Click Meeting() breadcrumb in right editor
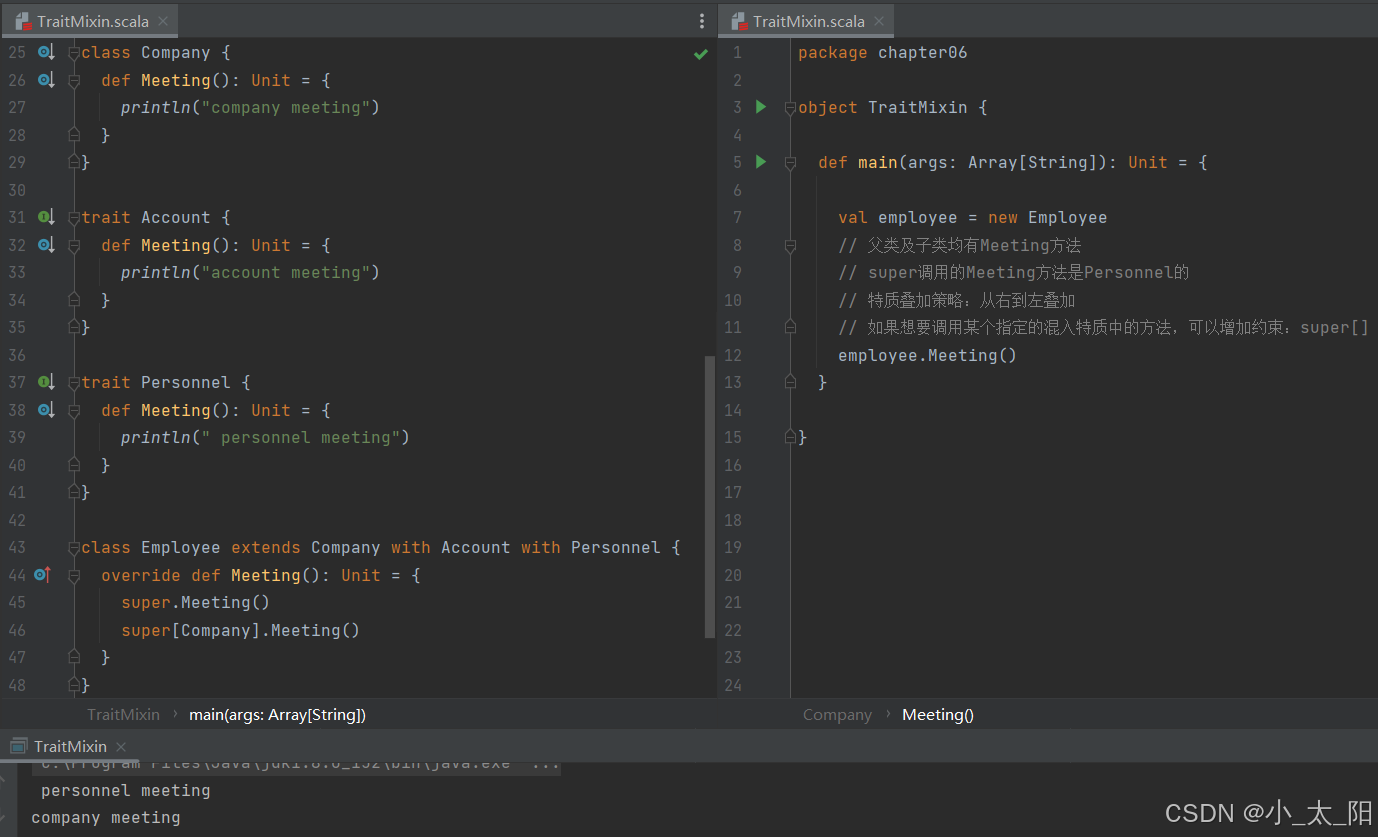This screenshot has height=837, width=1378. 938,714
